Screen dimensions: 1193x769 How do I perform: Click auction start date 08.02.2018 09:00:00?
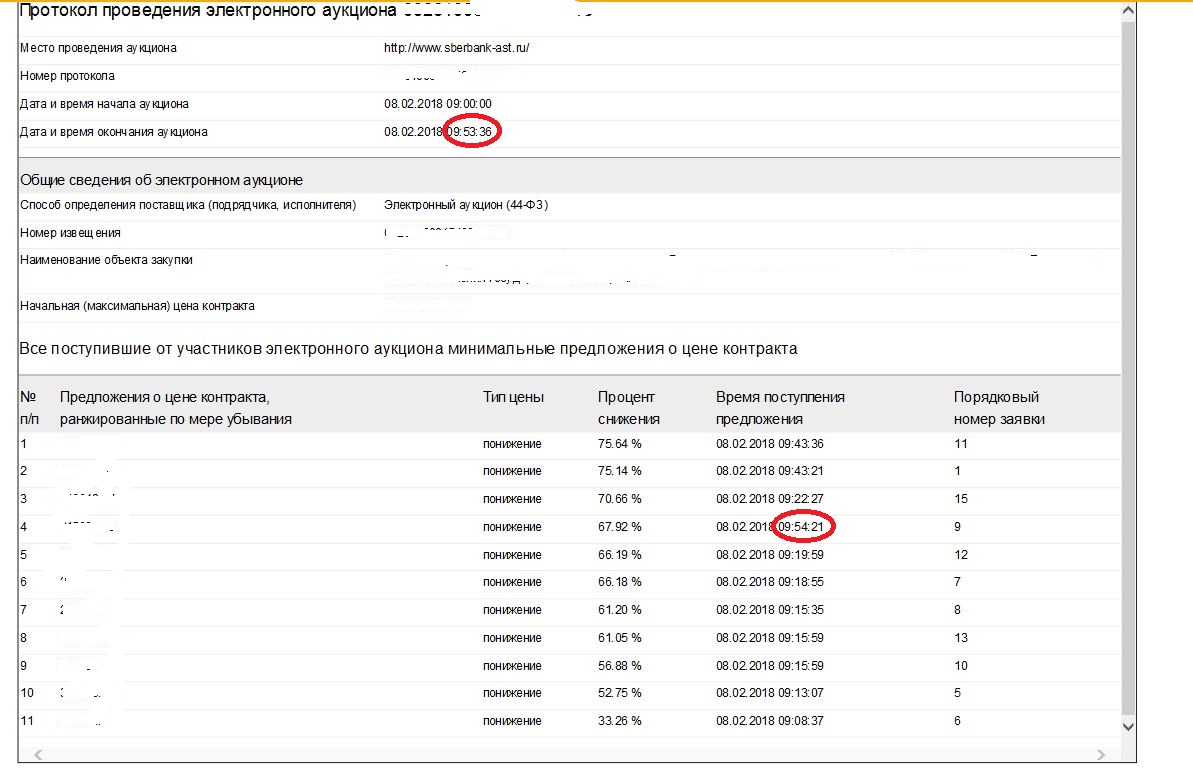(x=437, y=104)
